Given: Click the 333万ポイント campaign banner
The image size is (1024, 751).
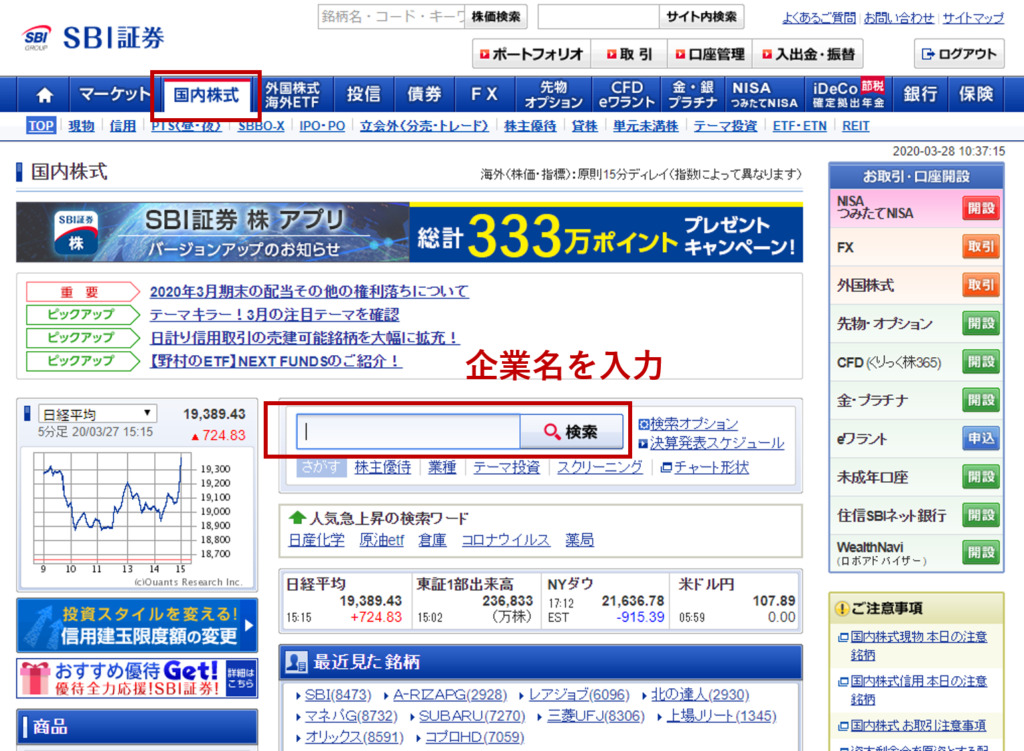Looking at the screenshot, I should click(606, 233).
